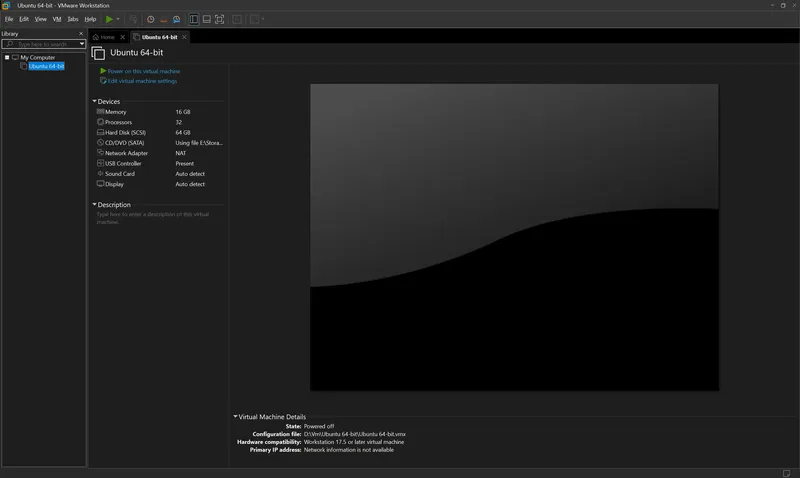
Task: Open the console view dropdown arrow
Action: (x=263, y=19)
